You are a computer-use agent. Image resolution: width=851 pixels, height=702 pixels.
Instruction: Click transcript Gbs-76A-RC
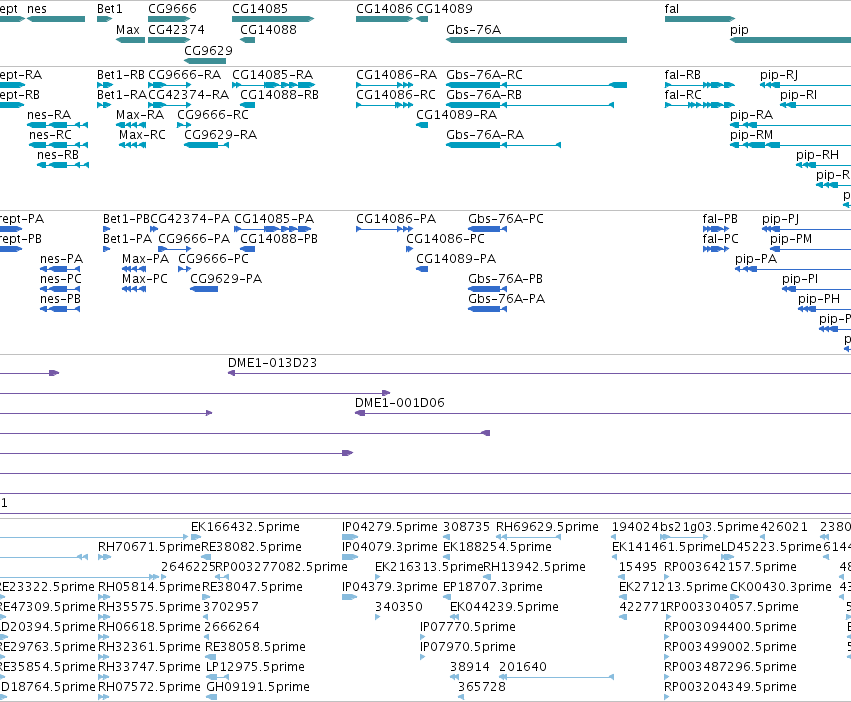coord(484,75)
